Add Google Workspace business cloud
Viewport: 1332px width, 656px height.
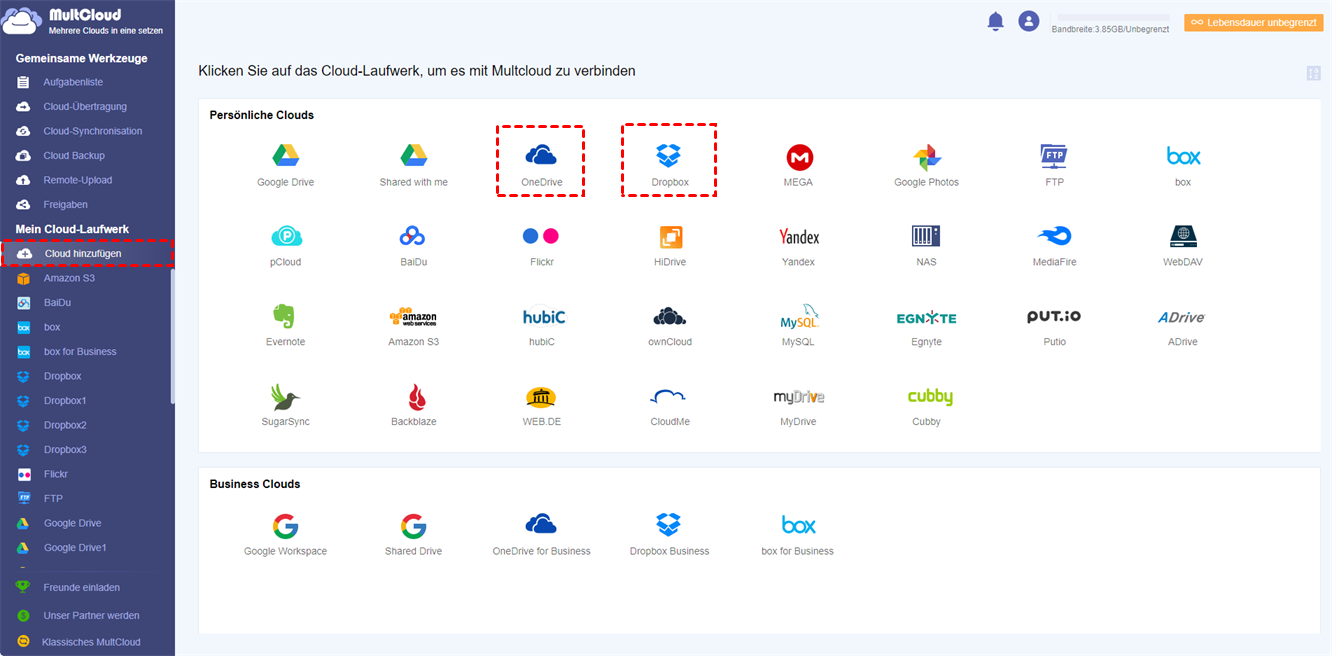(x=285, y=535)
